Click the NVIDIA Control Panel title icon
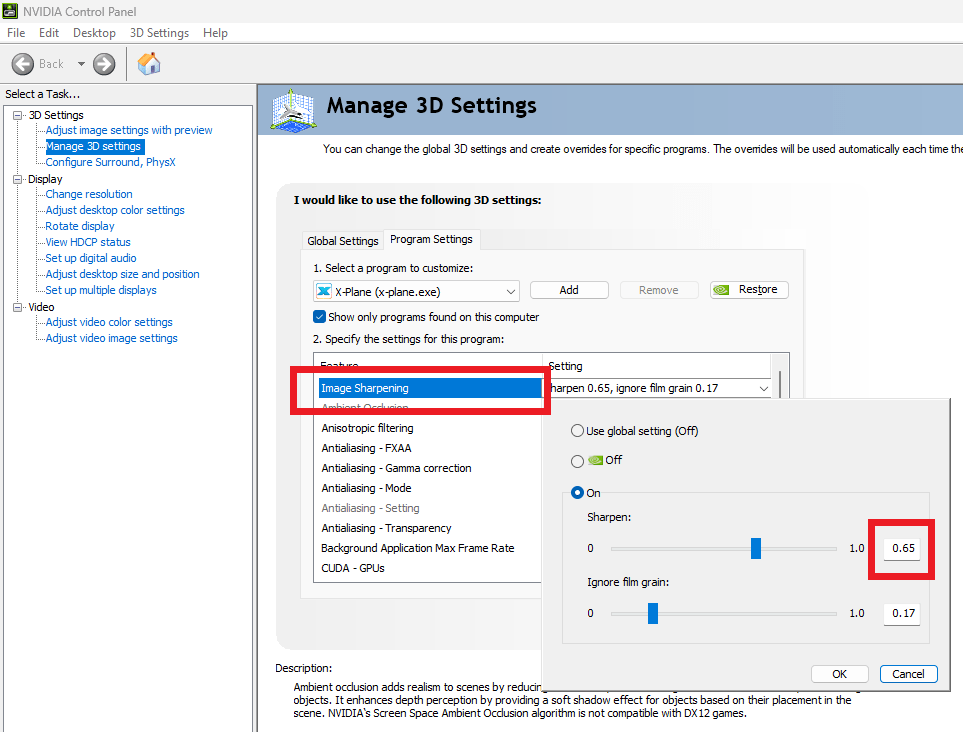The image size is (963, 732). click(x=10, y=11)
